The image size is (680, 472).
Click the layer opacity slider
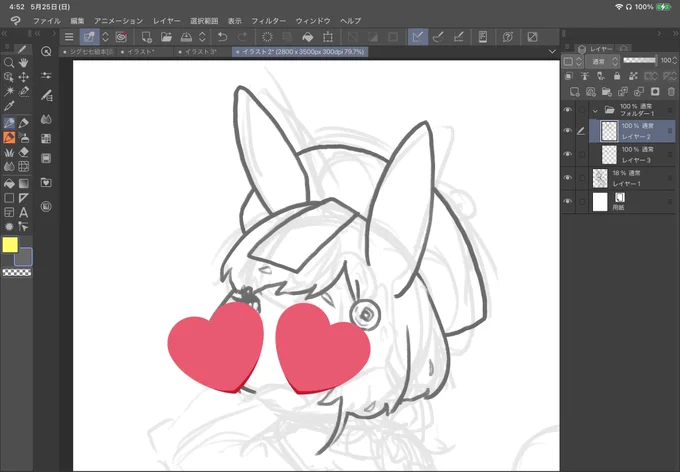pos(640,60)
